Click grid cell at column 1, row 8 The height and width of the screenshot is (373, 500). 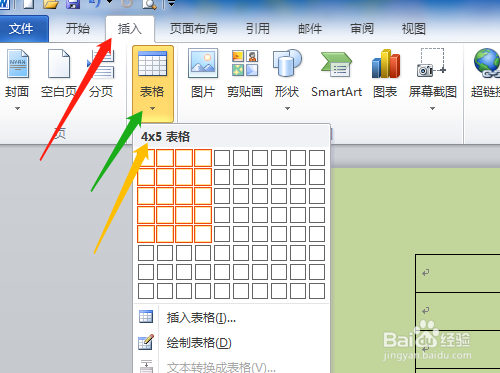pos(146,291)
